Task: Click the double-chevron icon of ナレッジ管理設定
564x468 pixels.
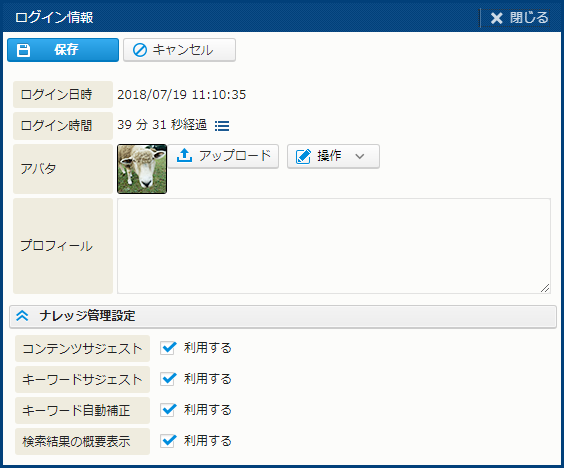Action: click(x=22, y=316)
